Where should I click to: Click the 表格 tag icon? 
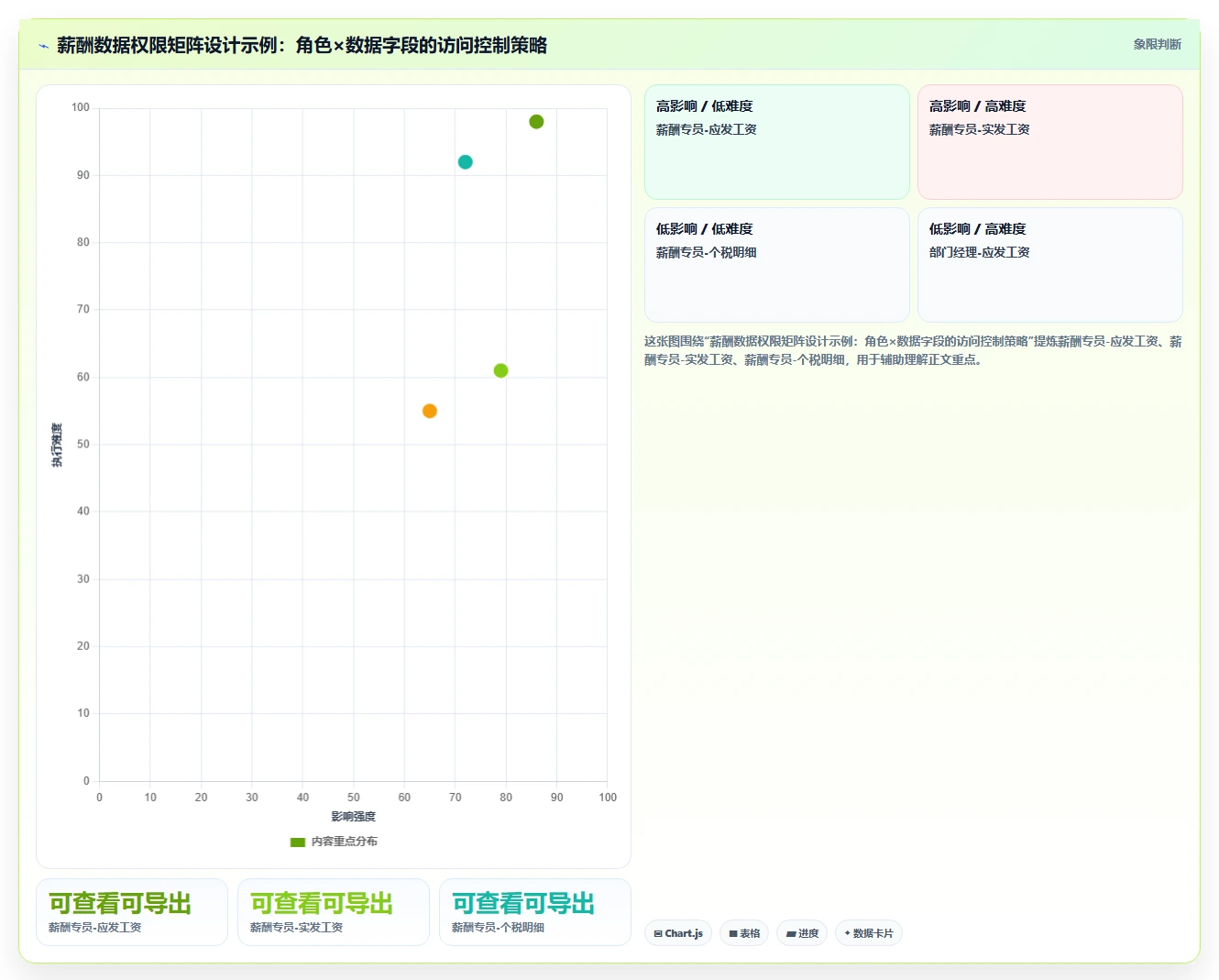coord(733,934)
